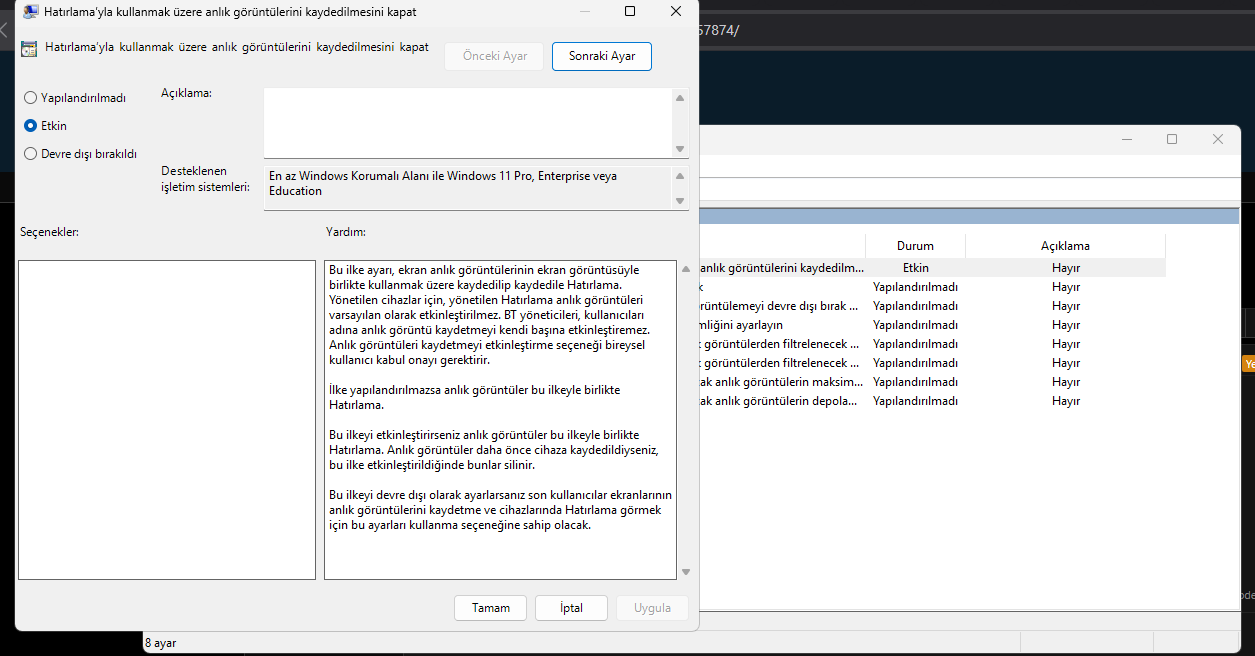Image resolution: width=1255 pixels, height=656 pixels.
Task: Confirm with the Tamam button
Action: (x=491, y=608)
